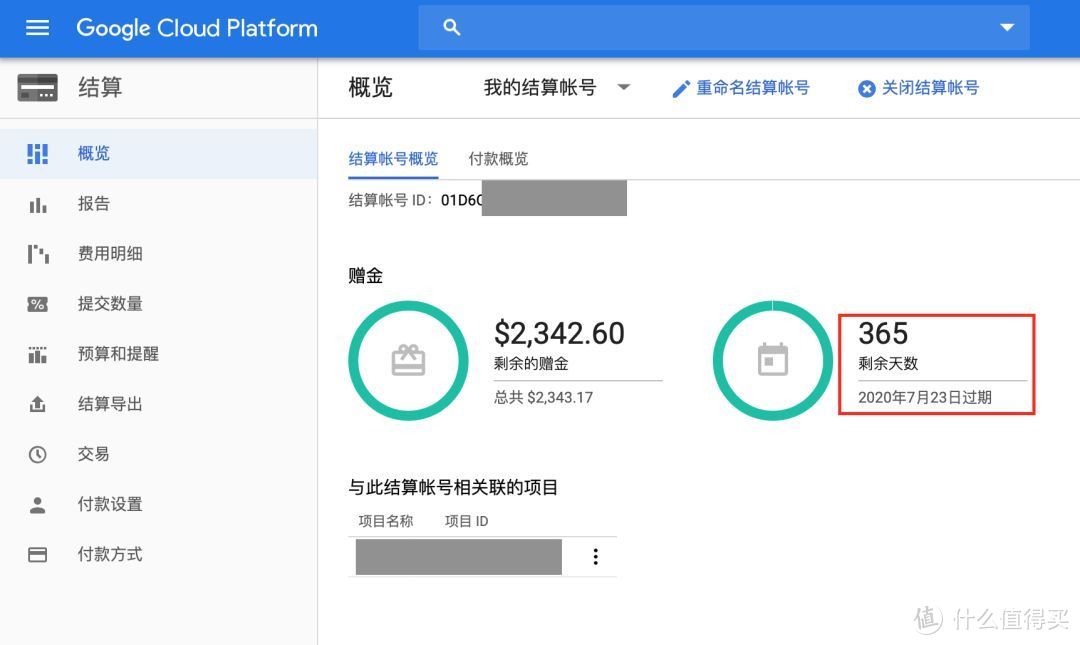Open the project row three-dot menu
The image size is (1080, 645).
[x=596, y=557]
